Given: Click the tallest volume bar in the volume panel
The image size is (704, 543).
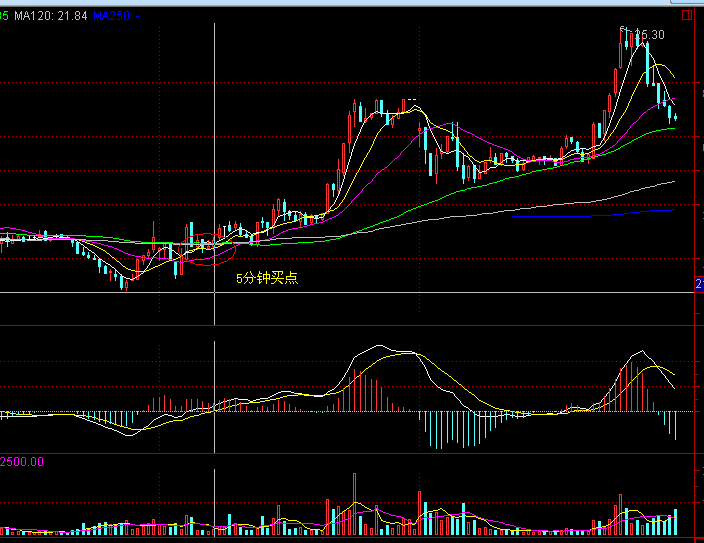Looking at the screenshot, I should (x=355, y=505).
